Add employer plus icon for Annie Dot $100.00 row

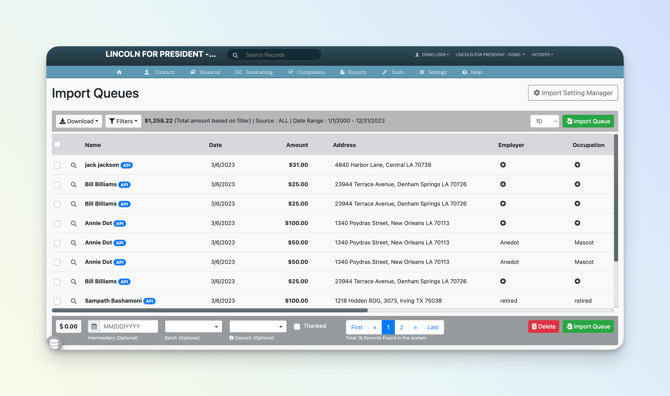pyautogui.click(x=503, y=223)
